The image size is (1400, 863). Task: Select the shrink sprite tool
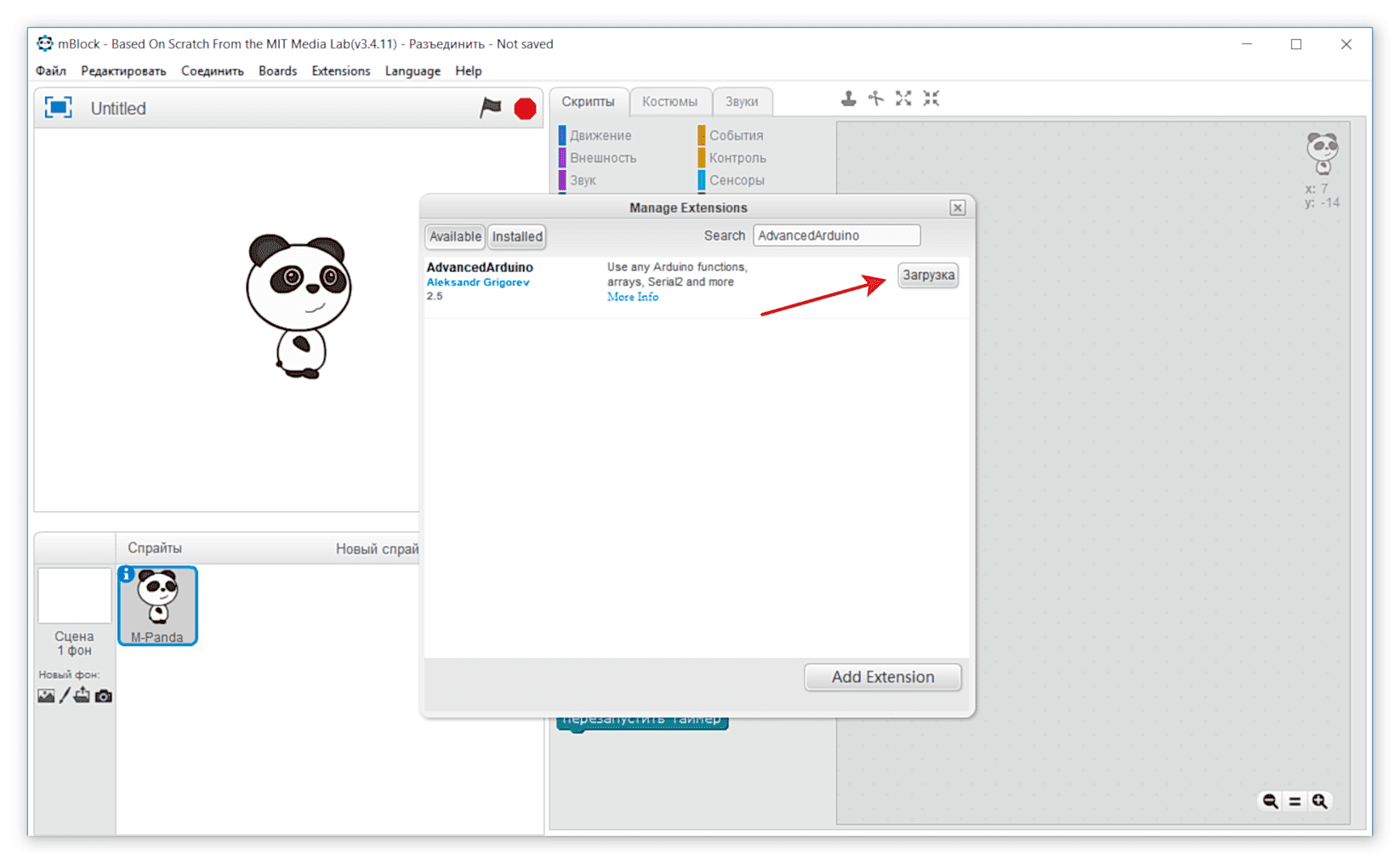(x=931, y=99)
